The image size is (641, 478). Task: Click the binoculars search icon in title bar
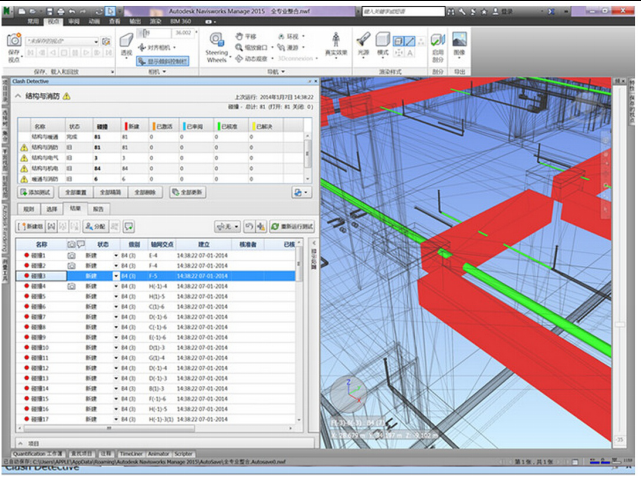pos(451,11)
